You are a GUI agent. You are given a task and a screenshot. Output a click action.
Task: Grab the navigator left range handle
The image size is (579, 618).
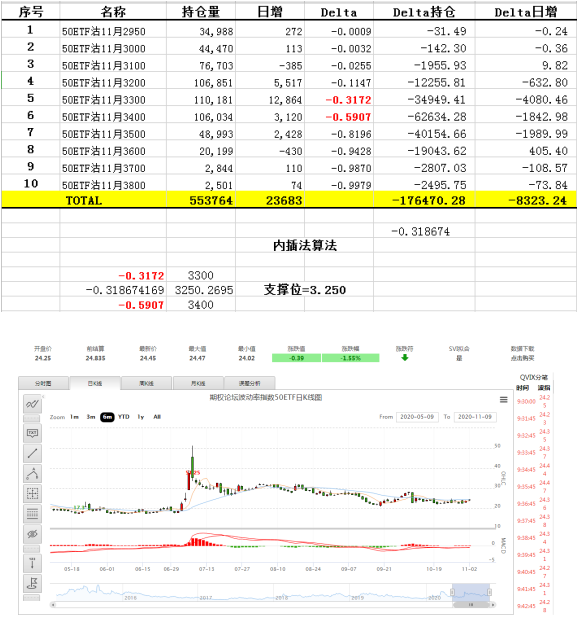452,592
